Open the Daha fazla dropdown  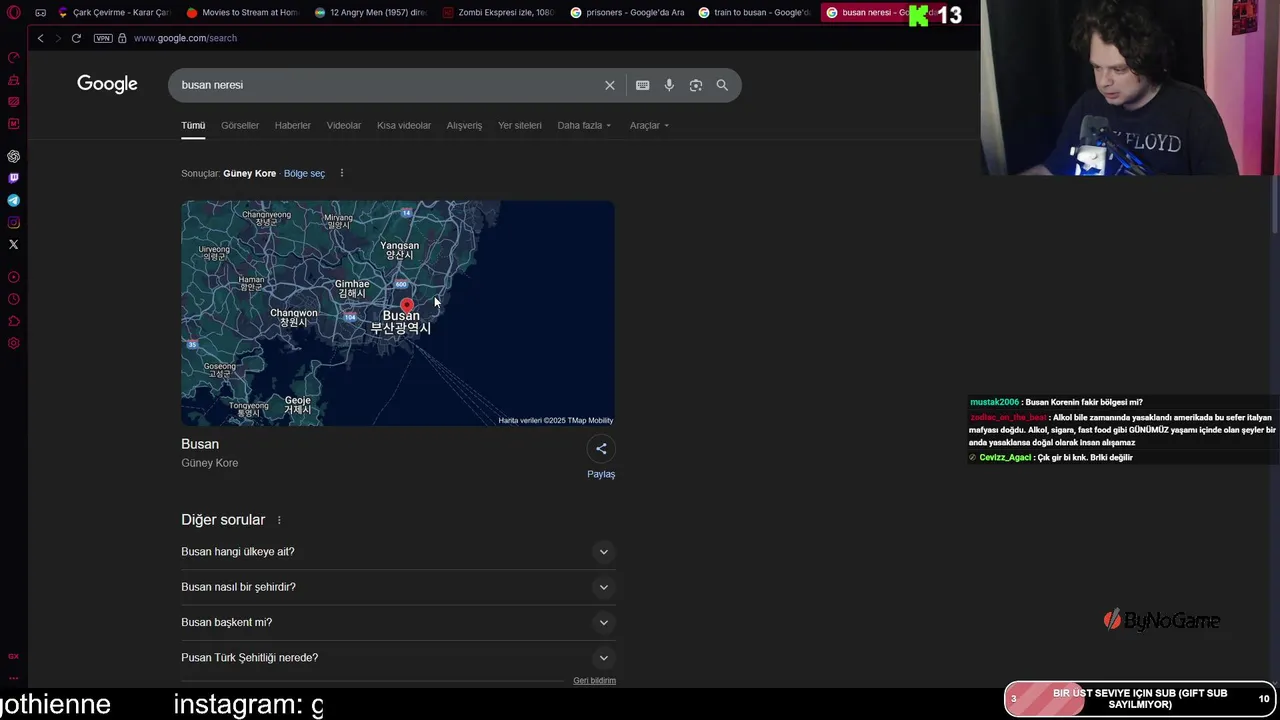click(584, 125)
